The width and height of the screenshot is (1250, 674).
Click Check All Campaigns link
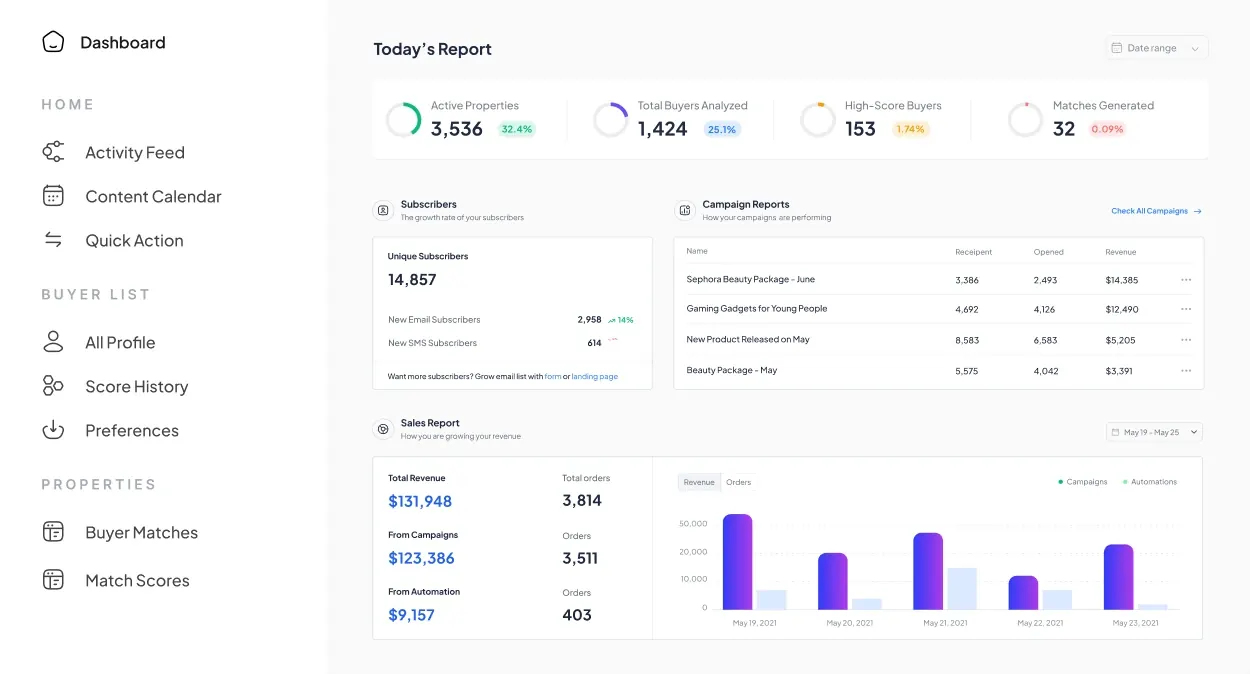[1150, 211]
